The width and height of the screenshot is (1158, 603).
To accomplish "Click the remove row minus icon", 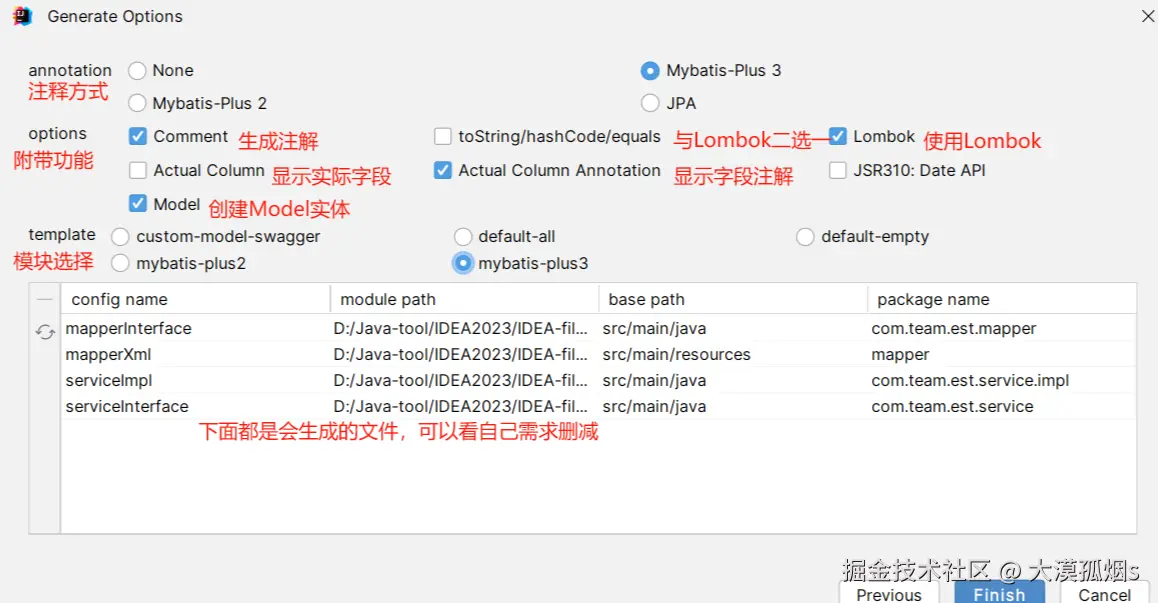I will [x=45, y=299].
